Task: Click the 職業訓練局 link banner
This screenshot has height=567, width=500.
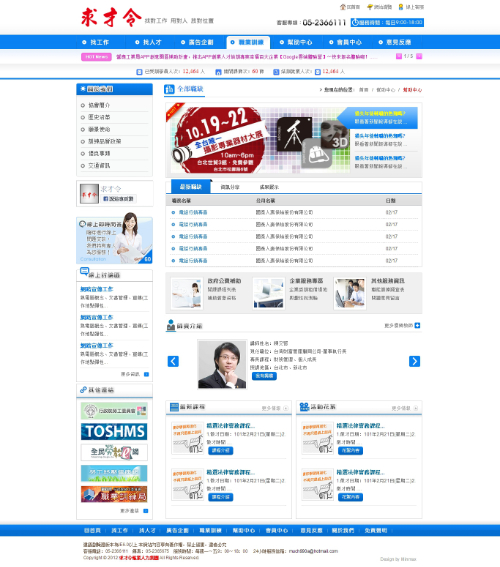Action: pyautogui.click(x=114, y=494)
